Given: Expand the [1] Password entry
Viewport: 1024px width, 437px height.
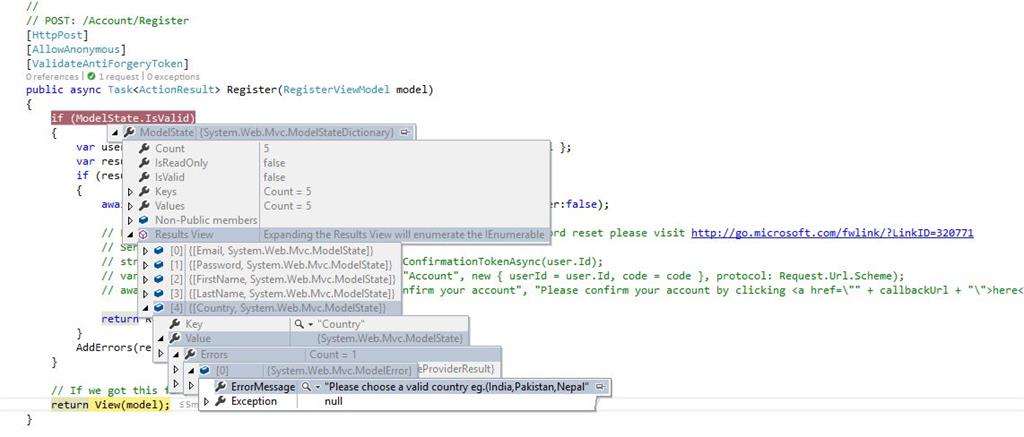Looking at the screenshot, I should pos(146,265).
